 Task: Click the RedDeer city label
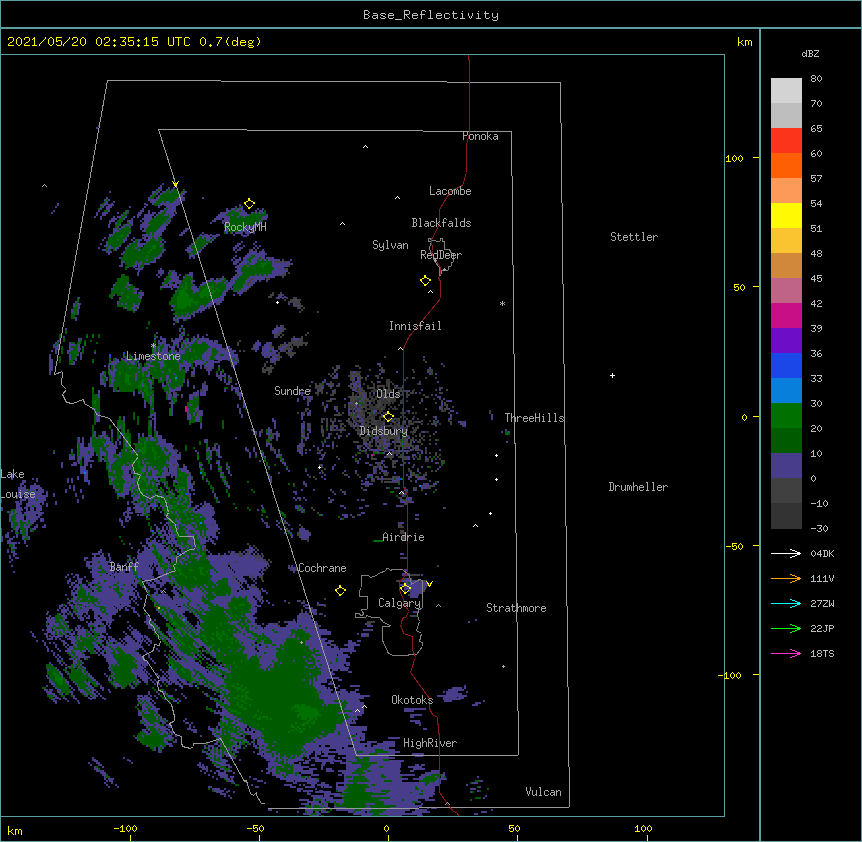[441, 255]
